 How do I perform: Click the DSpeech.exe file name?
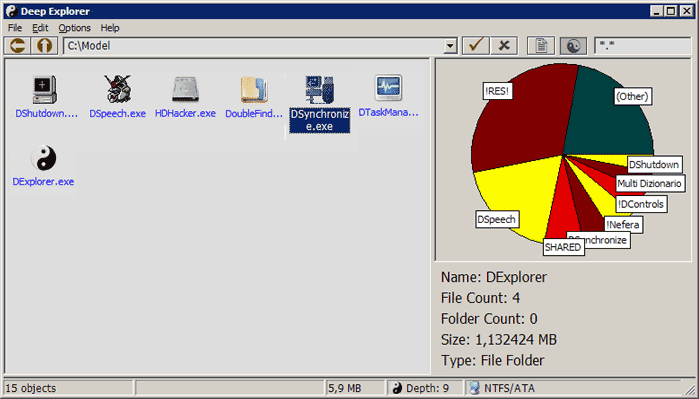(x=118, y=114)
